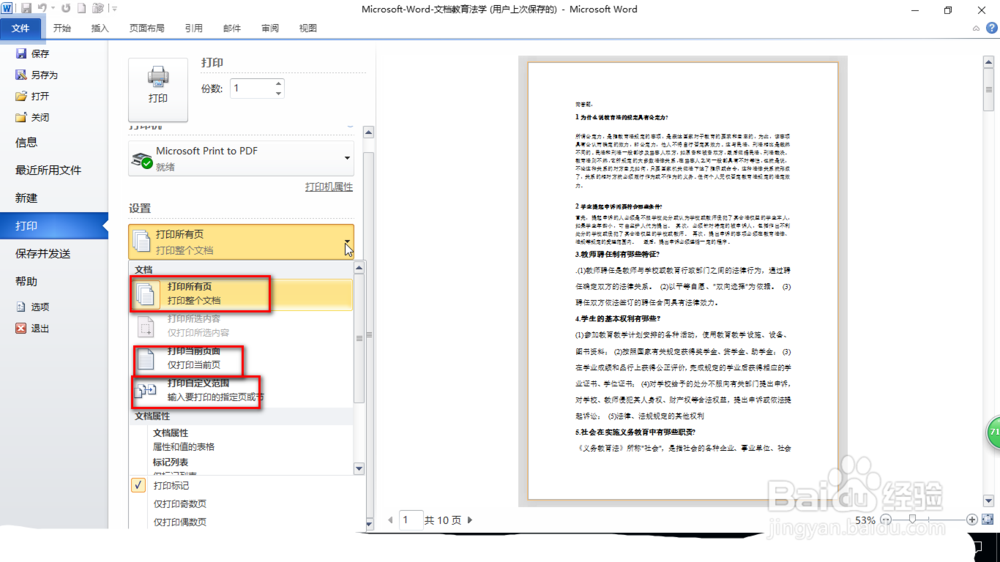
Task: Switch to the 插入 tab
Action: (x=100, y=28)
